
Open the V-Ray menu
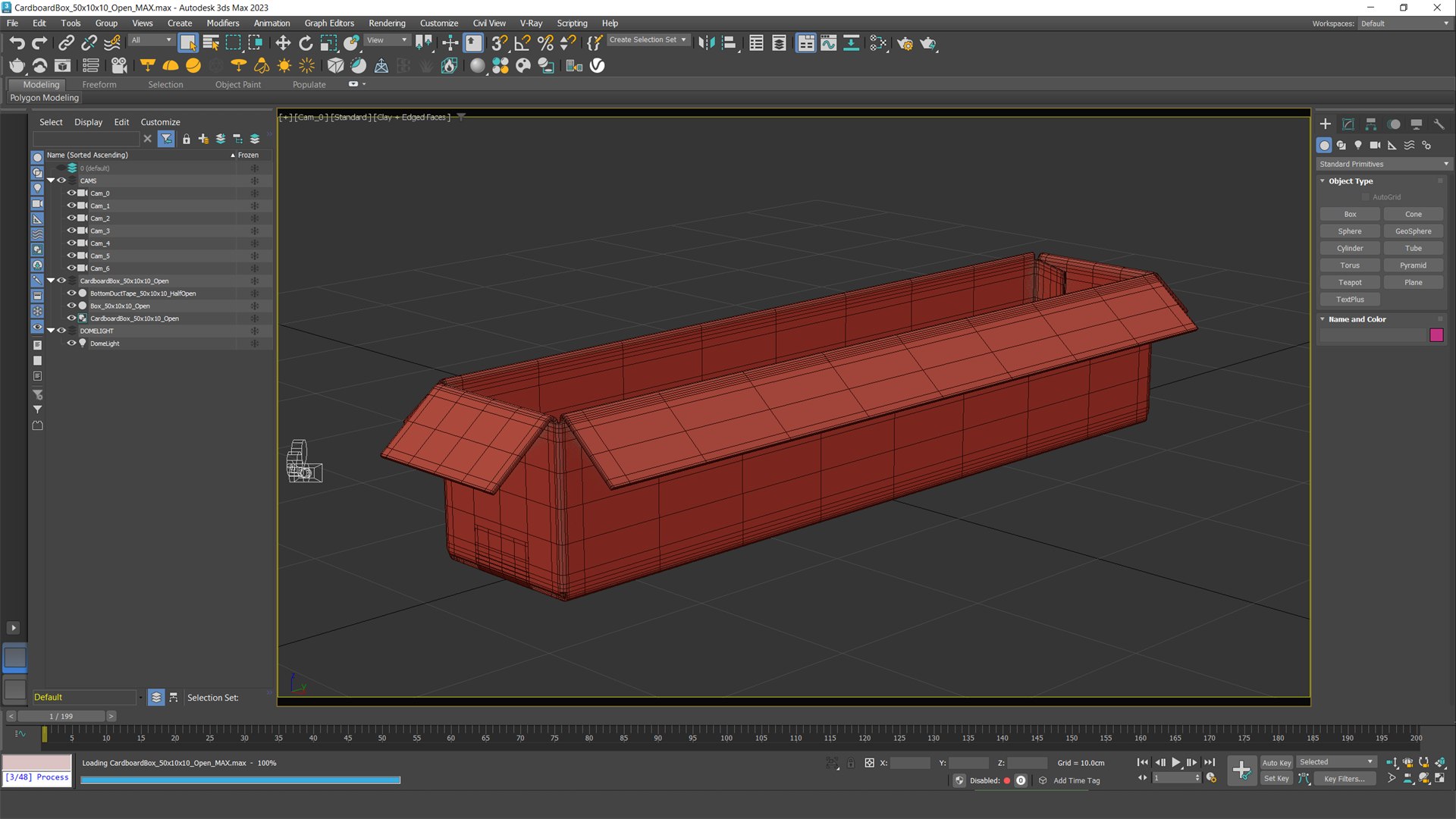tap(531, 24)
